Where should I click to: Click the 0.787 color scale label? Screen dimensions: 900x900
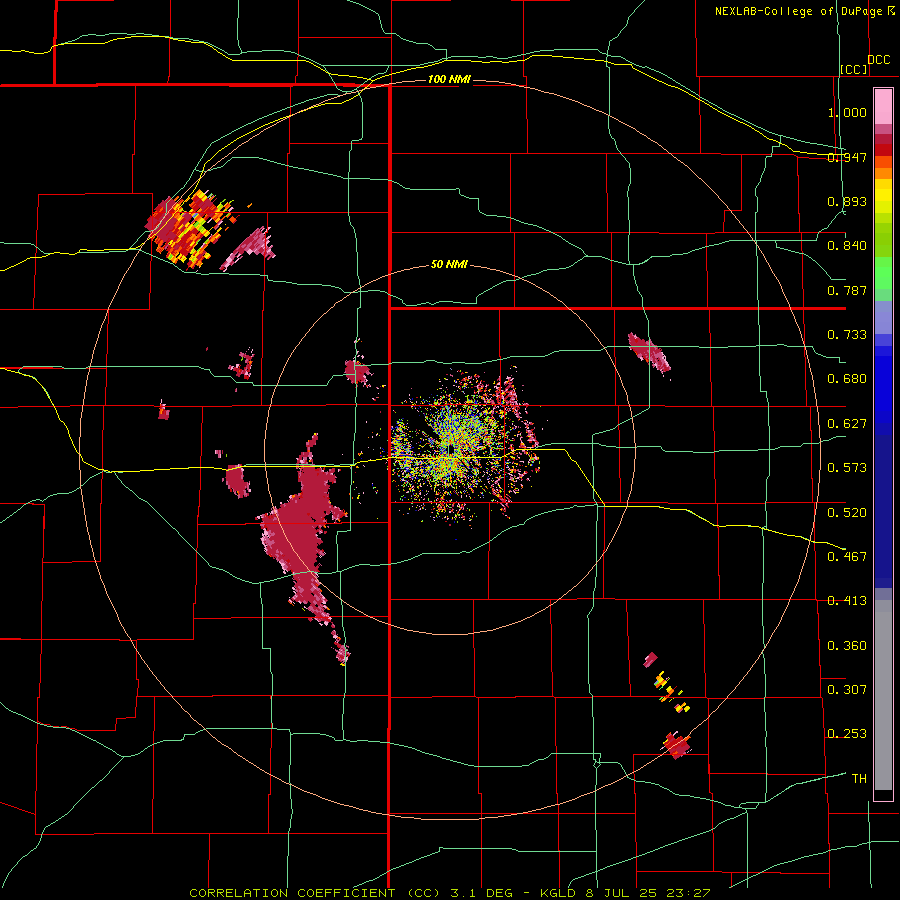[x=847, y=290]
